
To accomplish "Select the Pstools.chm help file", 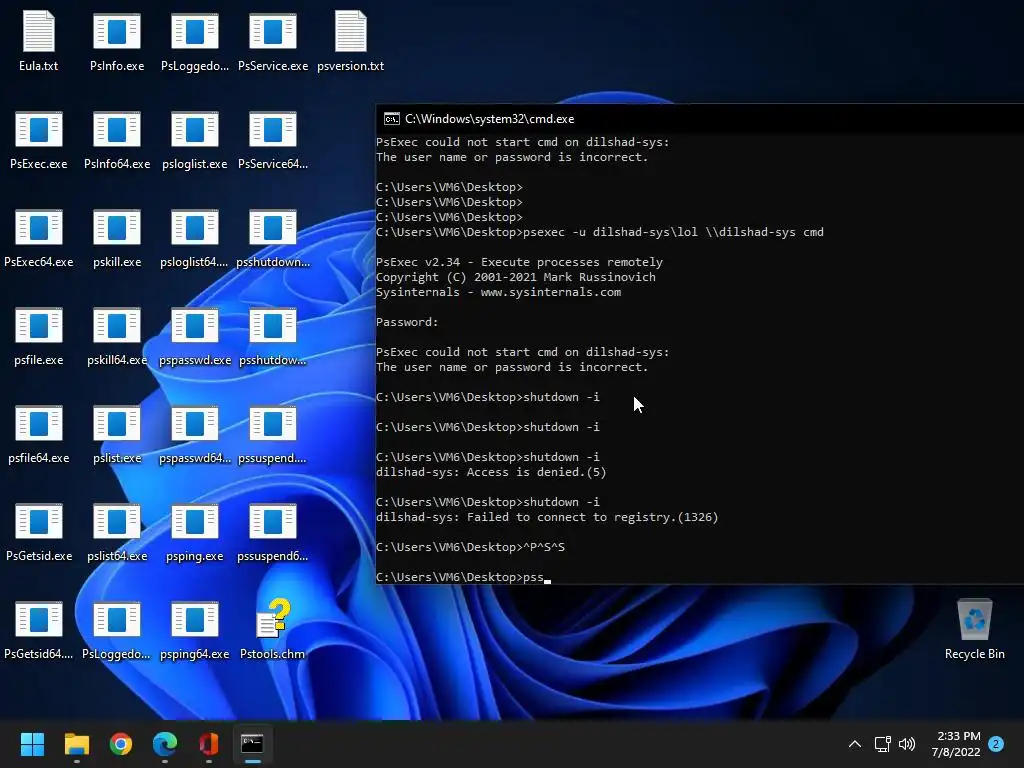I will pyautogui.click(x=273, y=629).
